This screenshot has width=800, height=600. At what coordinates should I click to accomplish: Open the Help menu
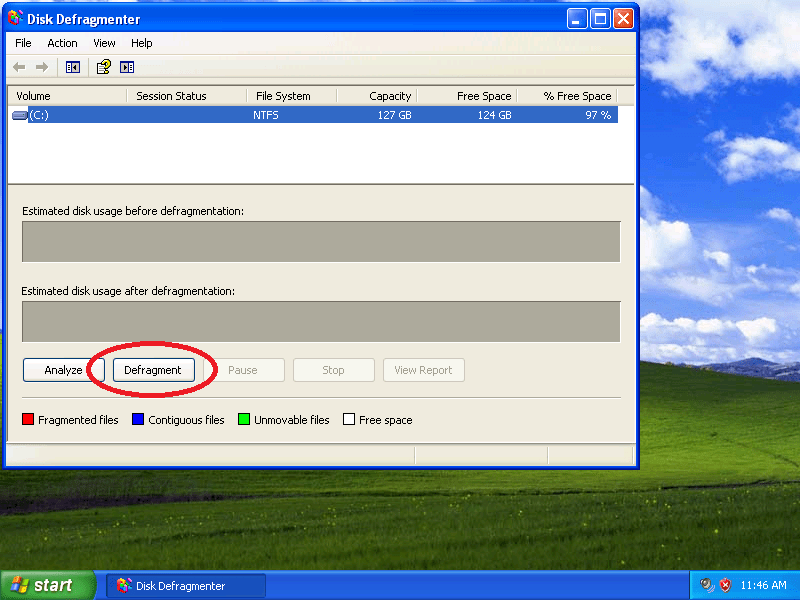coord(141,43)
